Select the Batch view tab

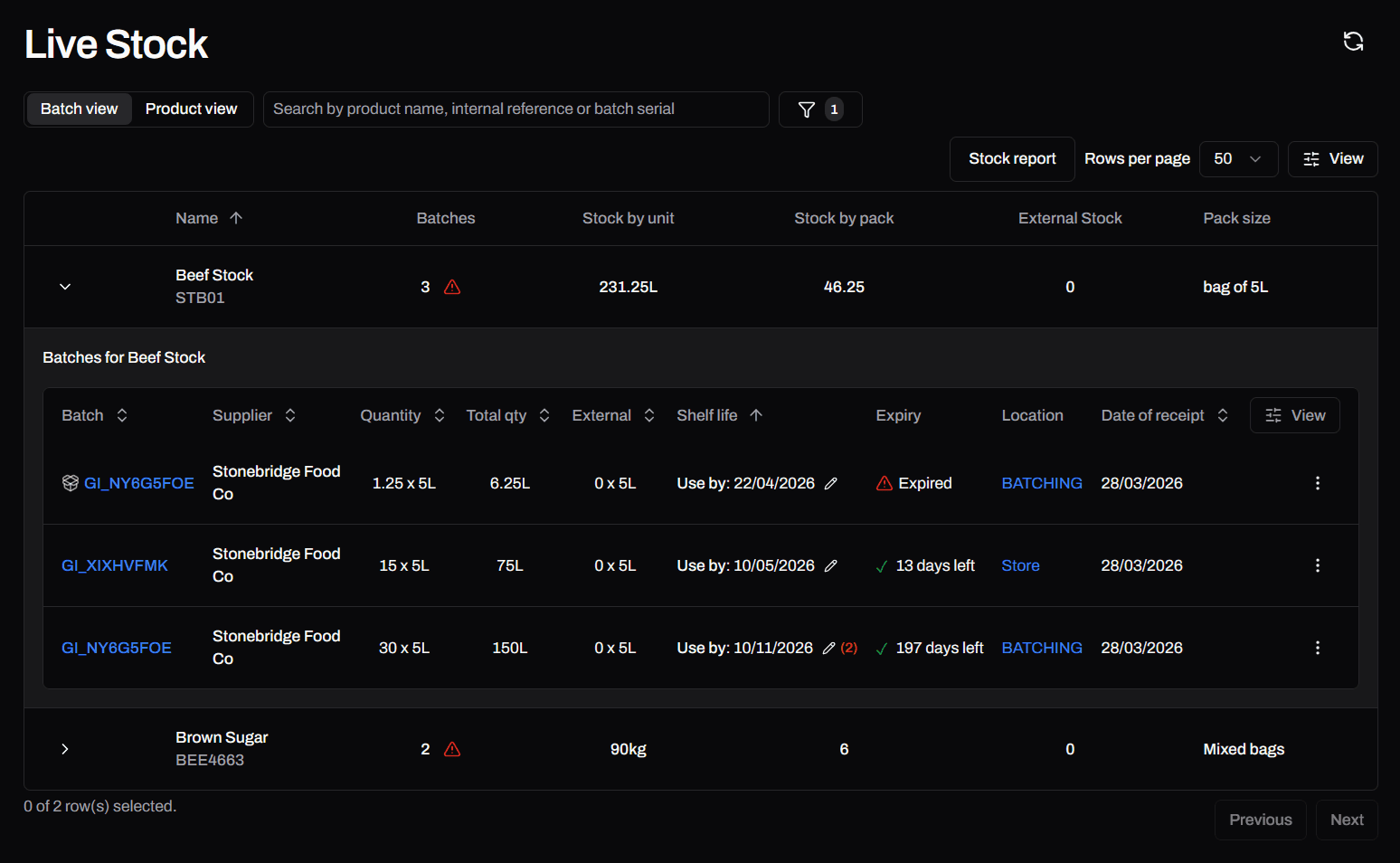tap(79, 109)
